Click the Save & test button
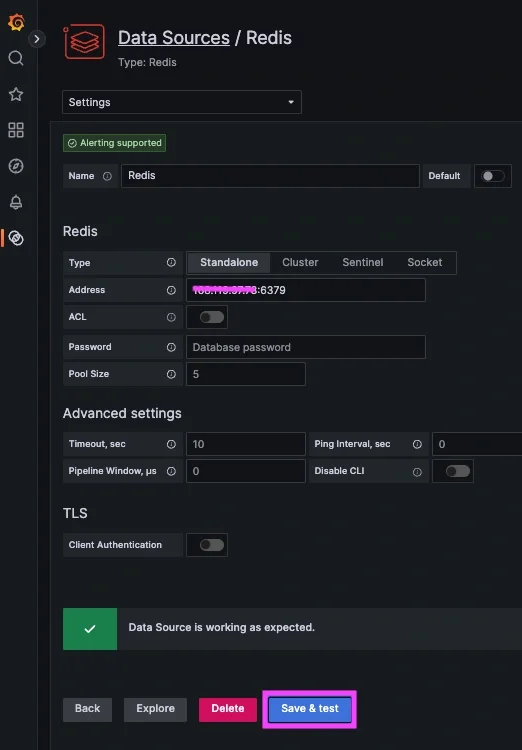 [310, 709]
